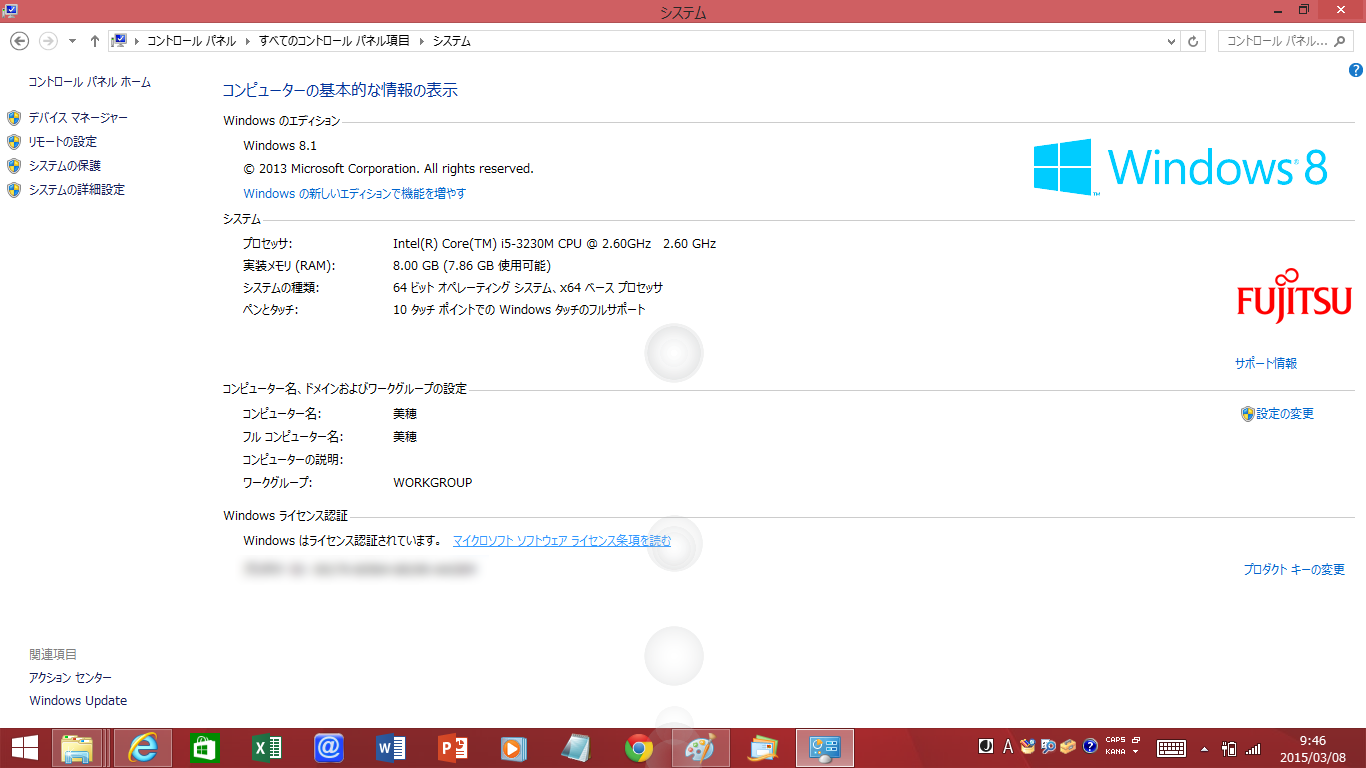Open コントロール パネル ホーム
1366x768 pixels.
pos(90,82)
